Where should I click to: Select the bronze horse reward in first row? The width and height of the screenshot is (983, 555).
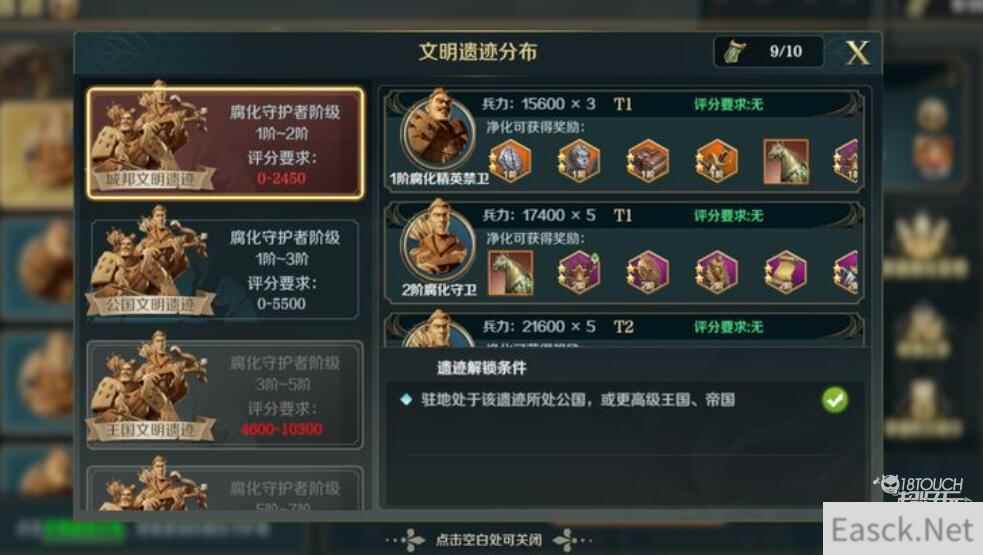786,161
